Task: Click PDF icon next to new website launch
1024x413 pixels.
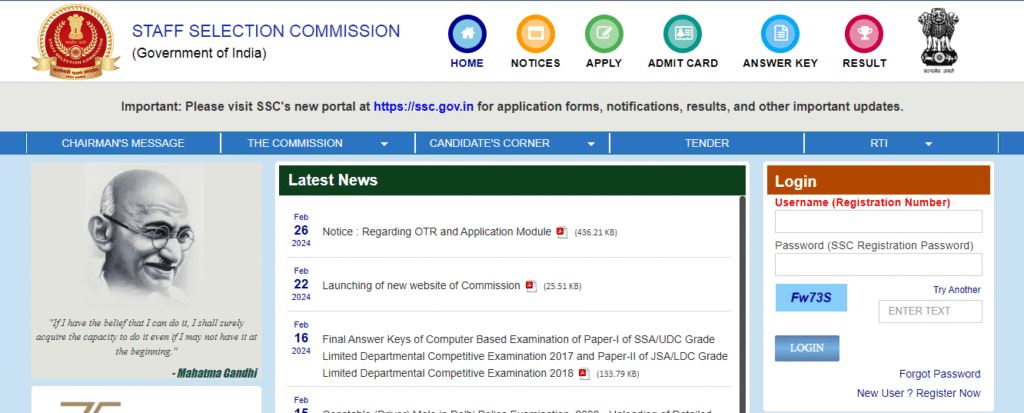Action: (531, 286)
